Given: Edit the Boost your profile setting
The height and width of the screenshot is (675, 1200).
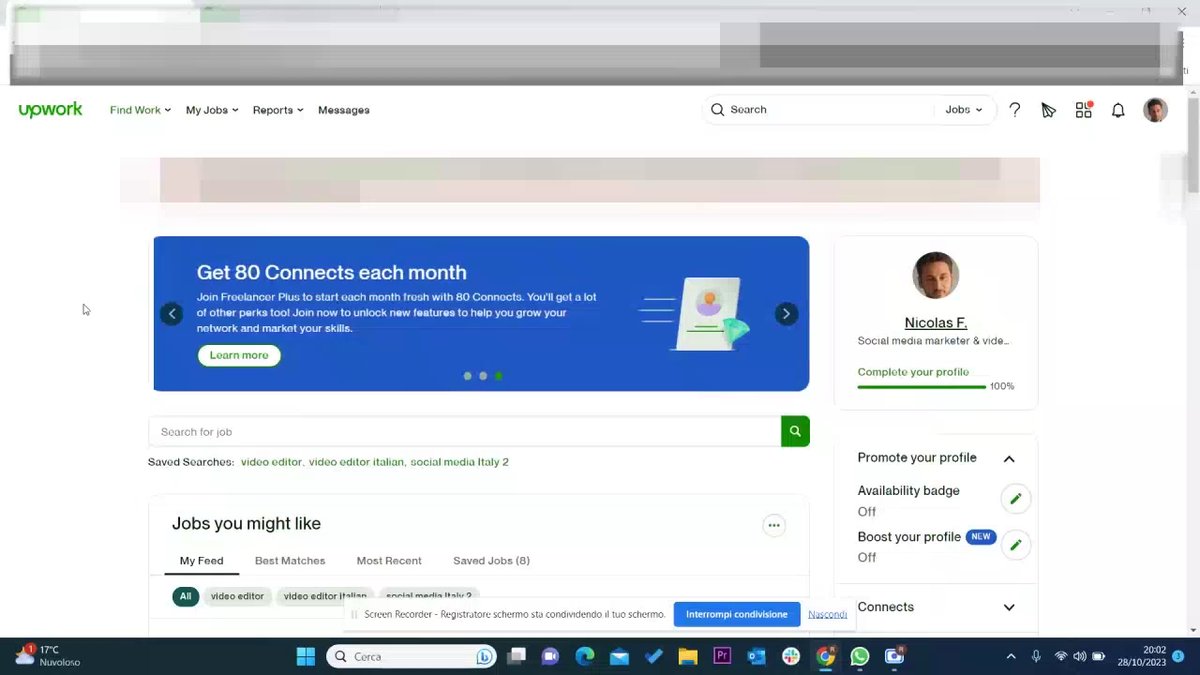Looking at the screenshot, I should click(x=1015, y=545).
